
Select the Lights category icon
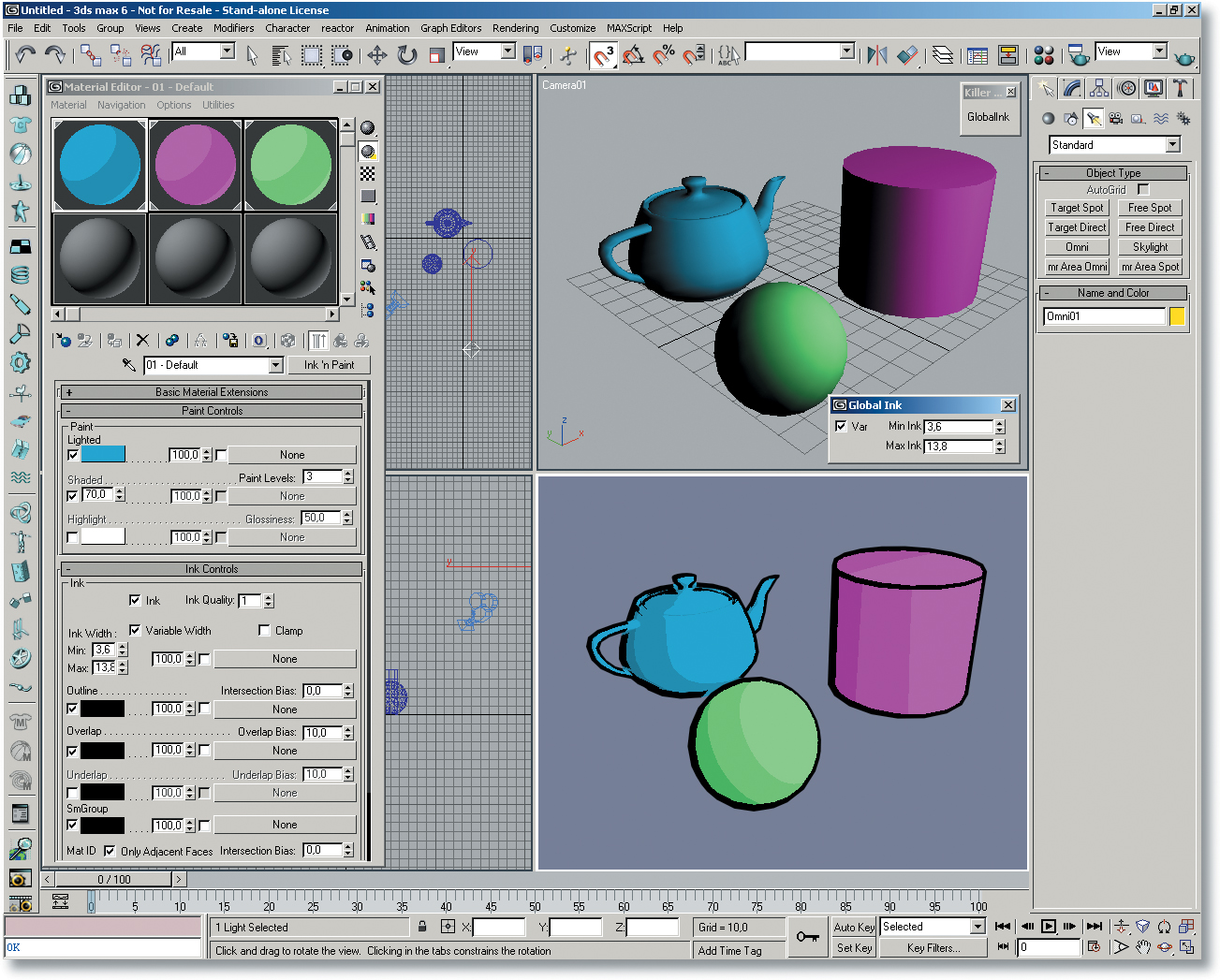[x=1093, y=119]
